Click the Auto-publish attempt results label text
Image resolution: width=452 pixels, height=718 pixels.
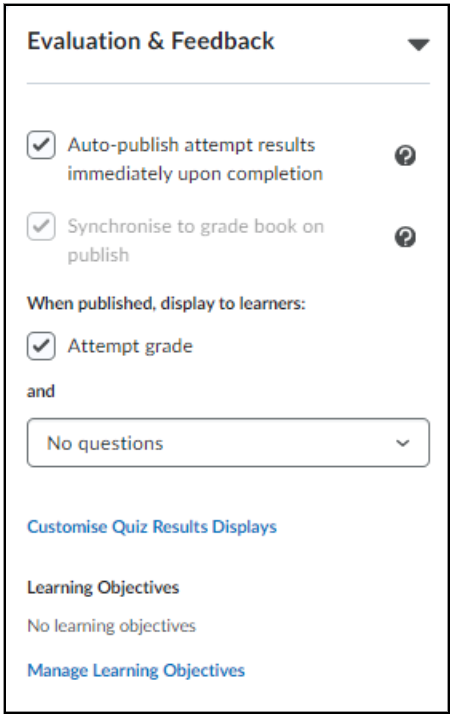click(195, 159)
